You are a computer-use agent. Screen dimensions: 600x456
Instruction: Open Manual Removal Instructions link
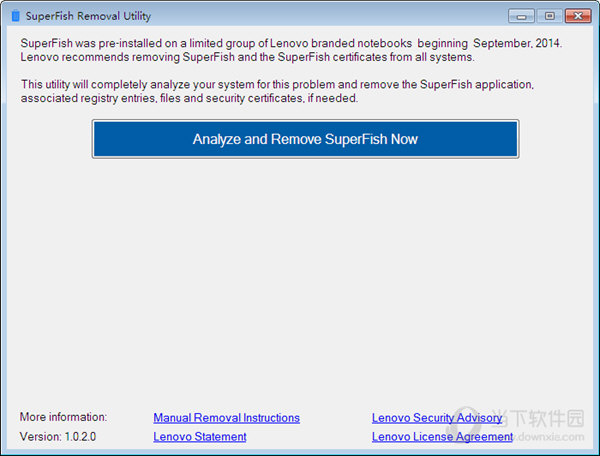(x=227, y=418)
